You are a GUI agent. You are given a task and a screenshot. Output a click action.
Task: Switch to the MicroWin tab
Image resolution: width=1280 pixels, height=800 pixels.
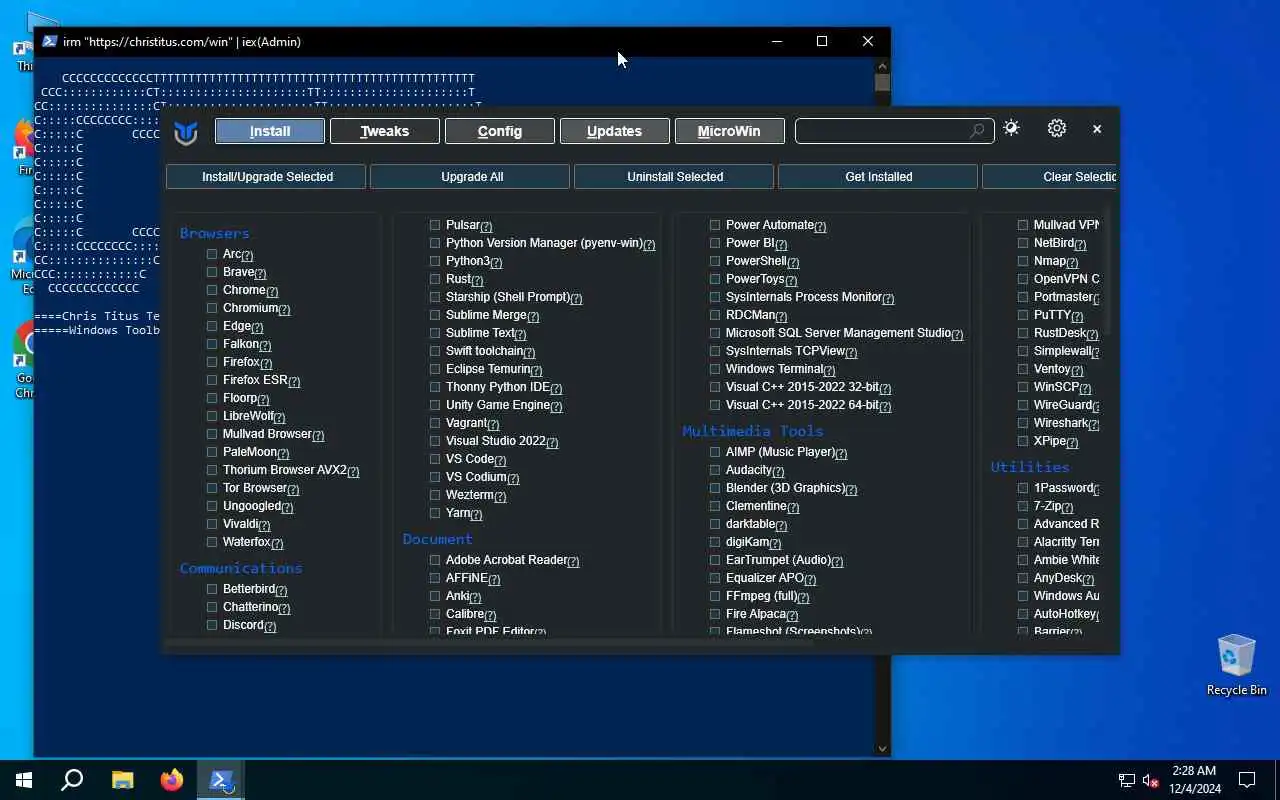[729, 131]
